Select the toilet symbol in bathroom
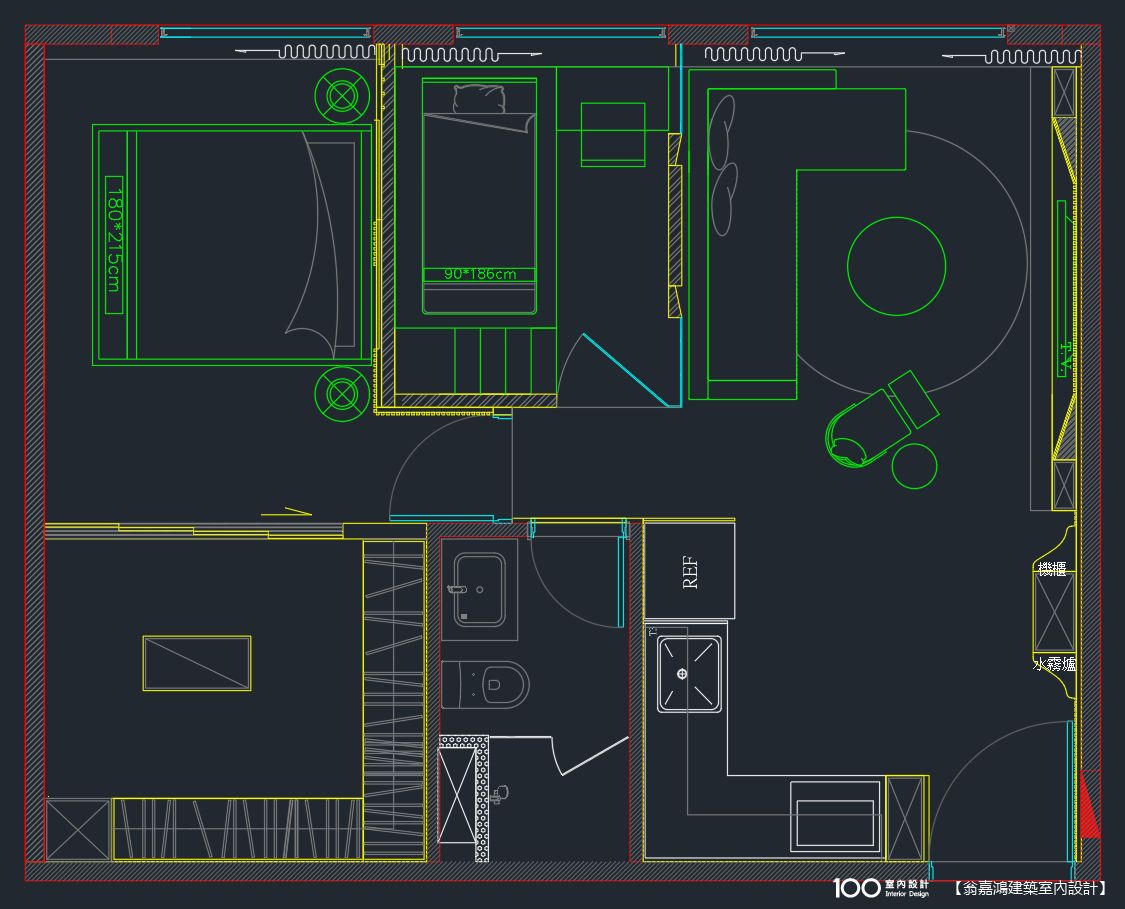 coord(486,684)
